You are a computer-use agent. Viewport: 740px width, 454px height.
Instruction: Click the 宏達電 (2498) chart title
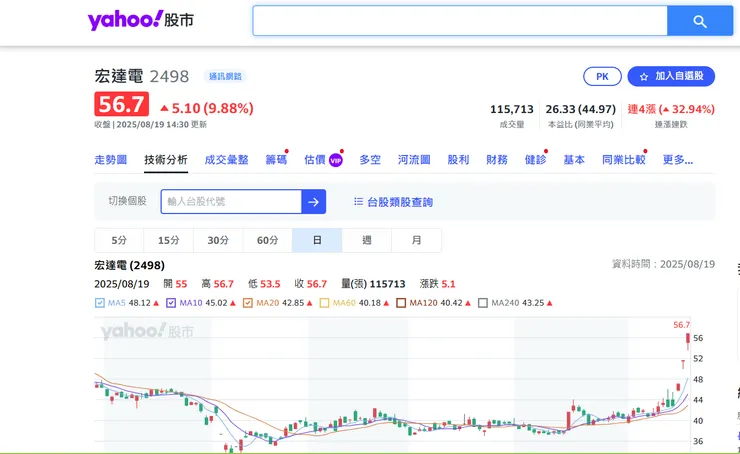point(129,265)
